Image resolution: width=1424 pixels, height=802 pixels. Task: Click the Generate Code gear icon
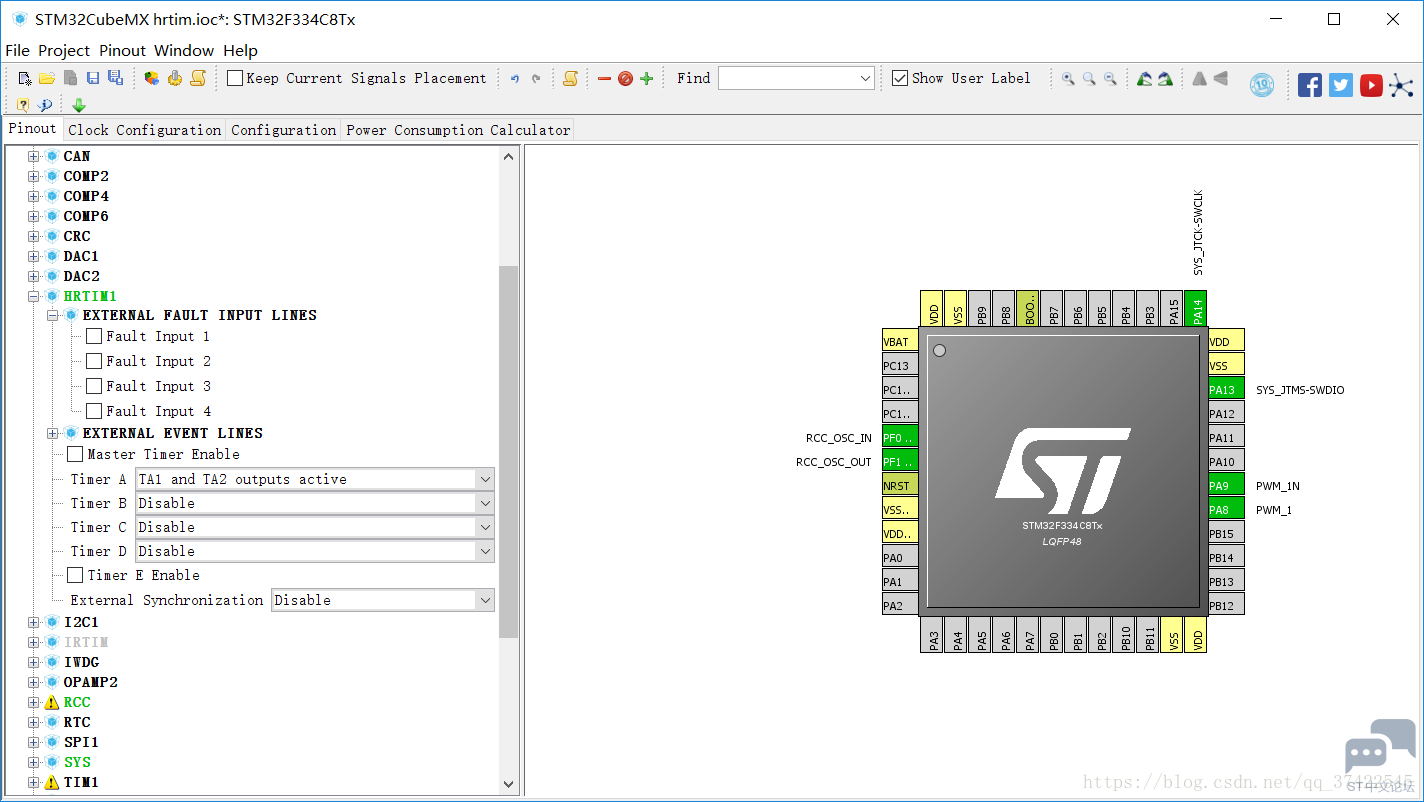tap(175, 78)
